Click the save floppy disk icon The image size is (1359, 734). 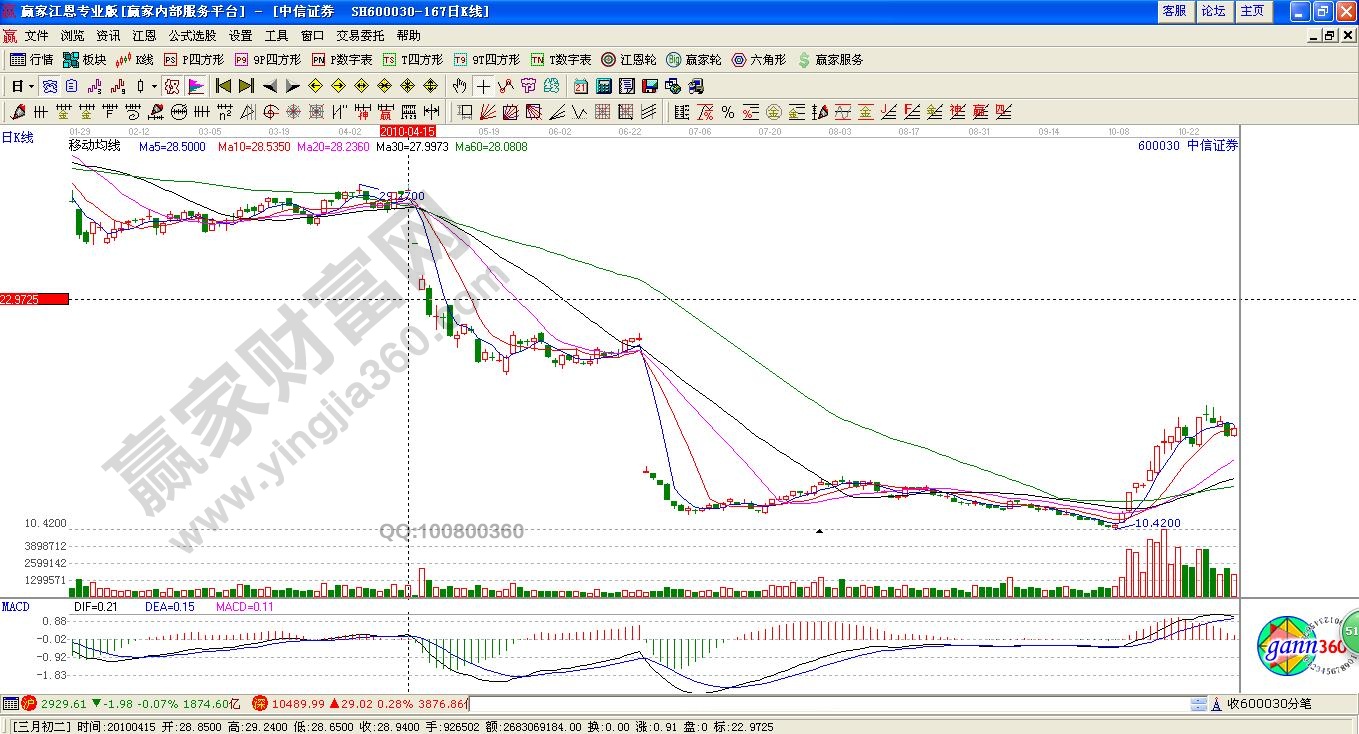click(x=649, y=86)
